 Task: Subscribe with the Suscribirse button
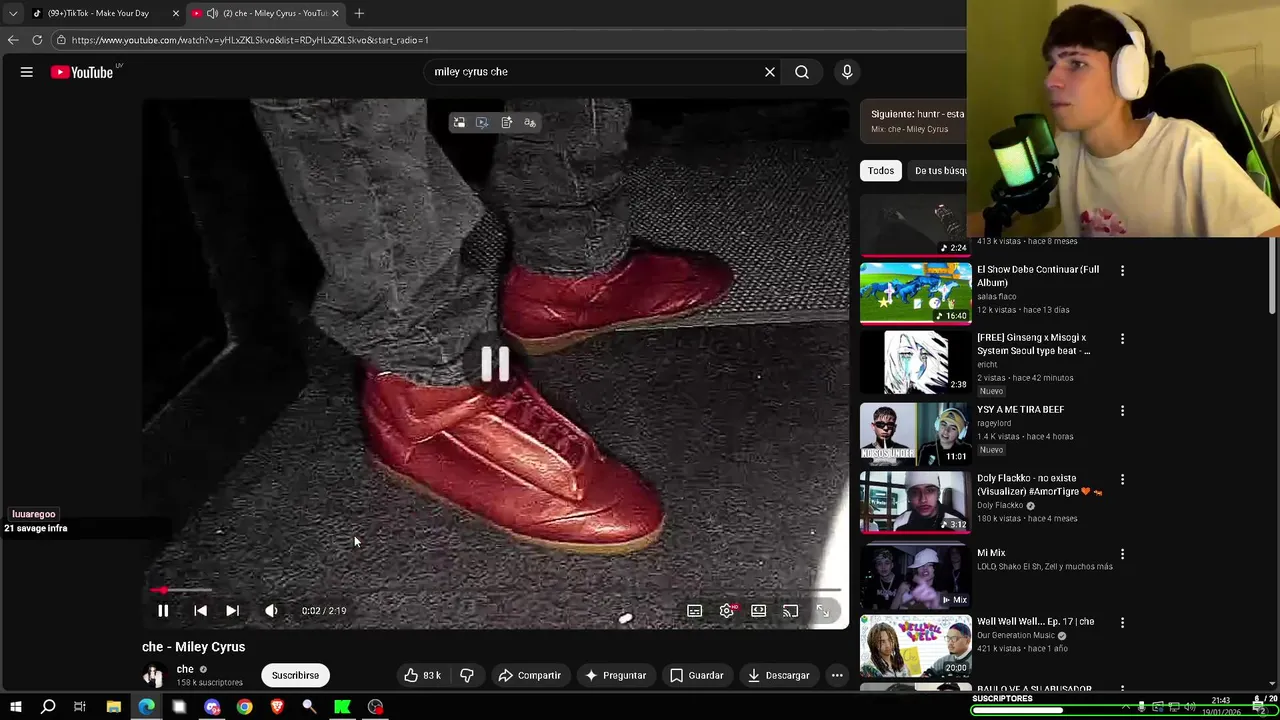(x=295, y=675)
